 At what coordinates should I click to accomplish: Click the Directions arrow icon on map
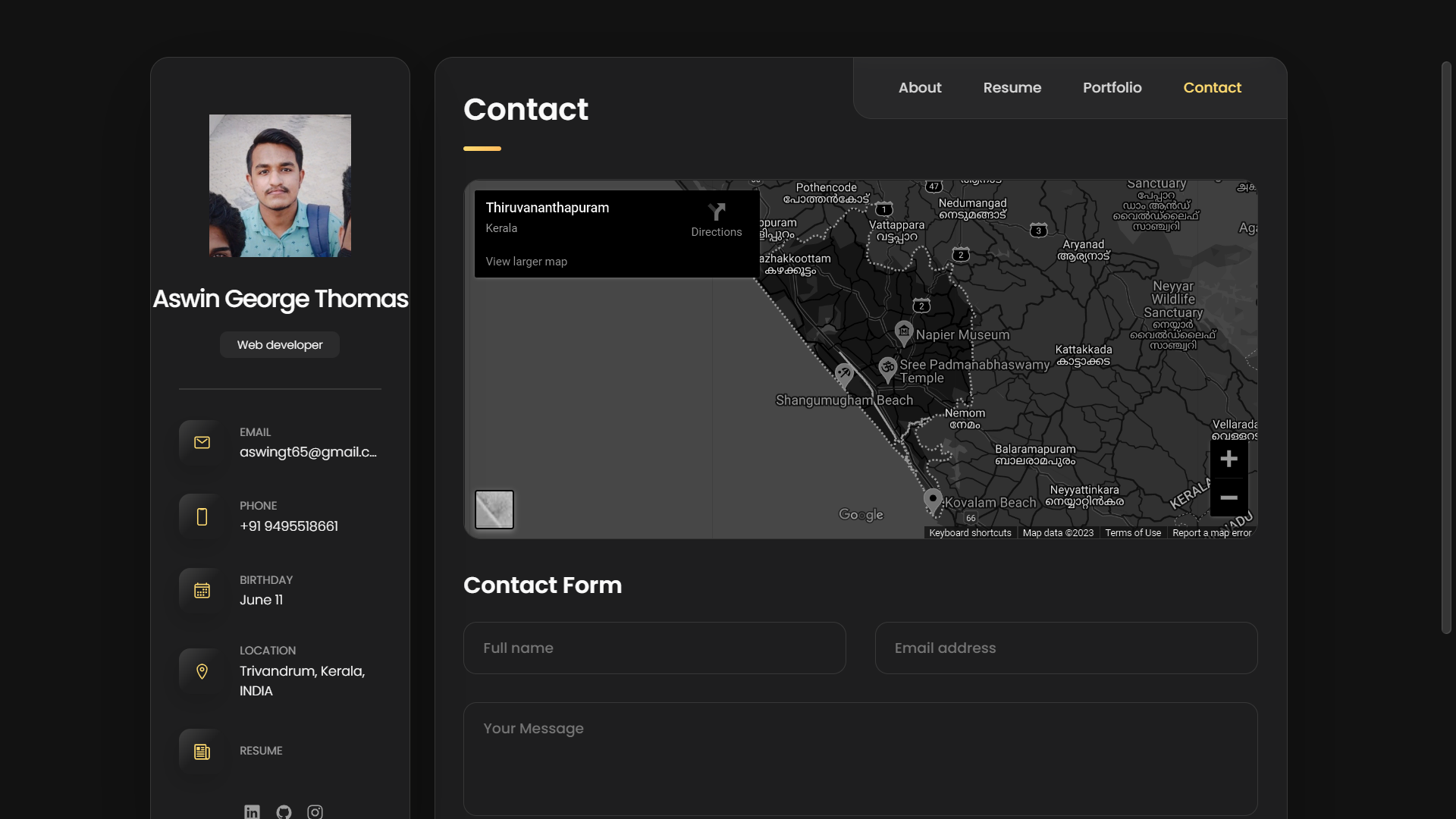(x=716, y=212)
